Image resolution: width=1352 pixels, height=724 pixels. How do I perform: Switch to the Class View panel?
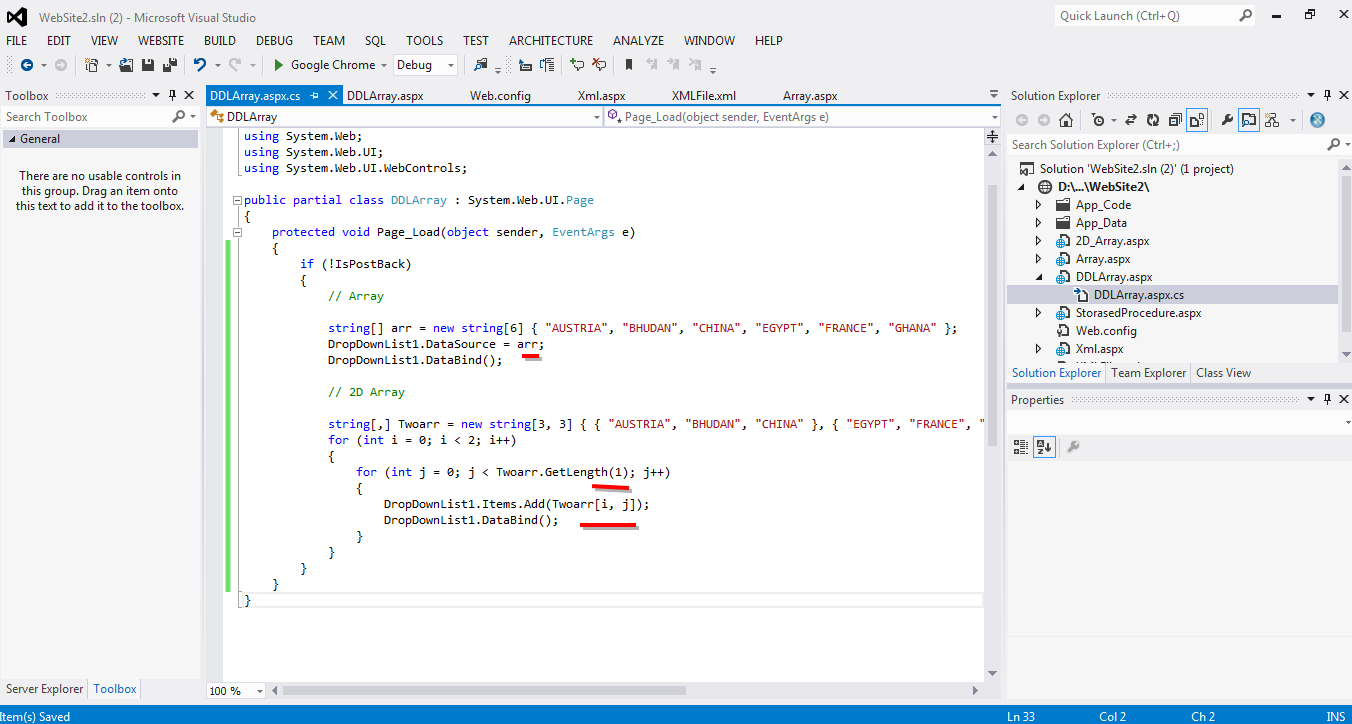coord(1223,372)
